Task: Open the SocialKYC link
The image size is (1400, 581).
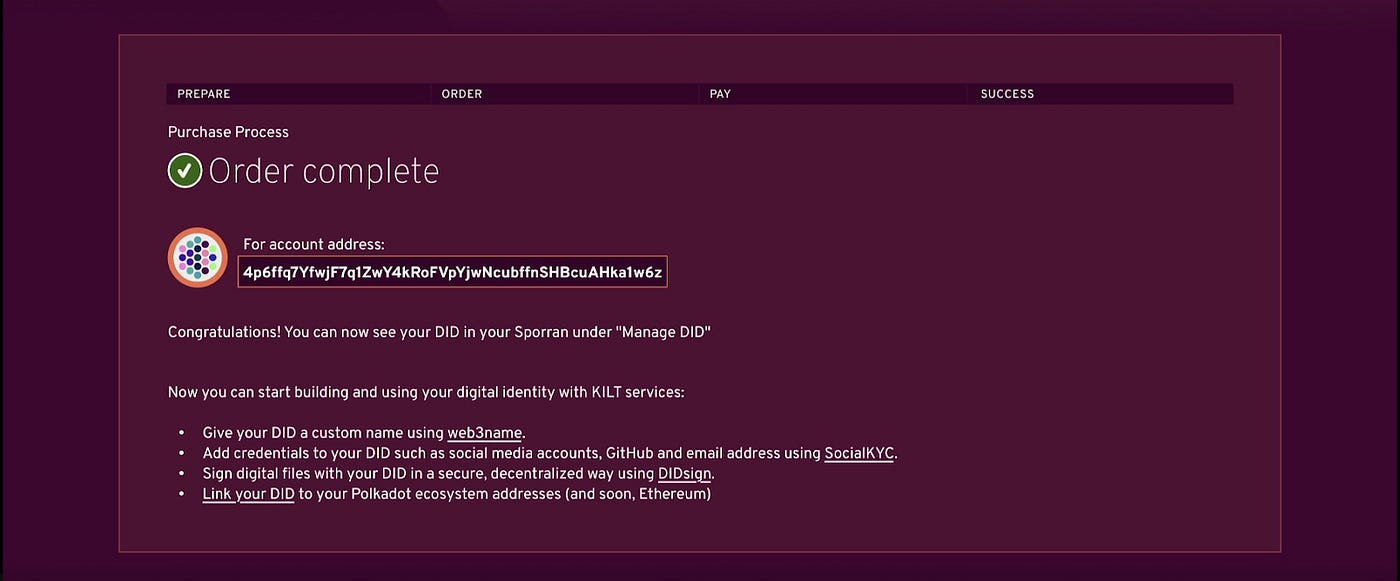Action: pos(859,453)
